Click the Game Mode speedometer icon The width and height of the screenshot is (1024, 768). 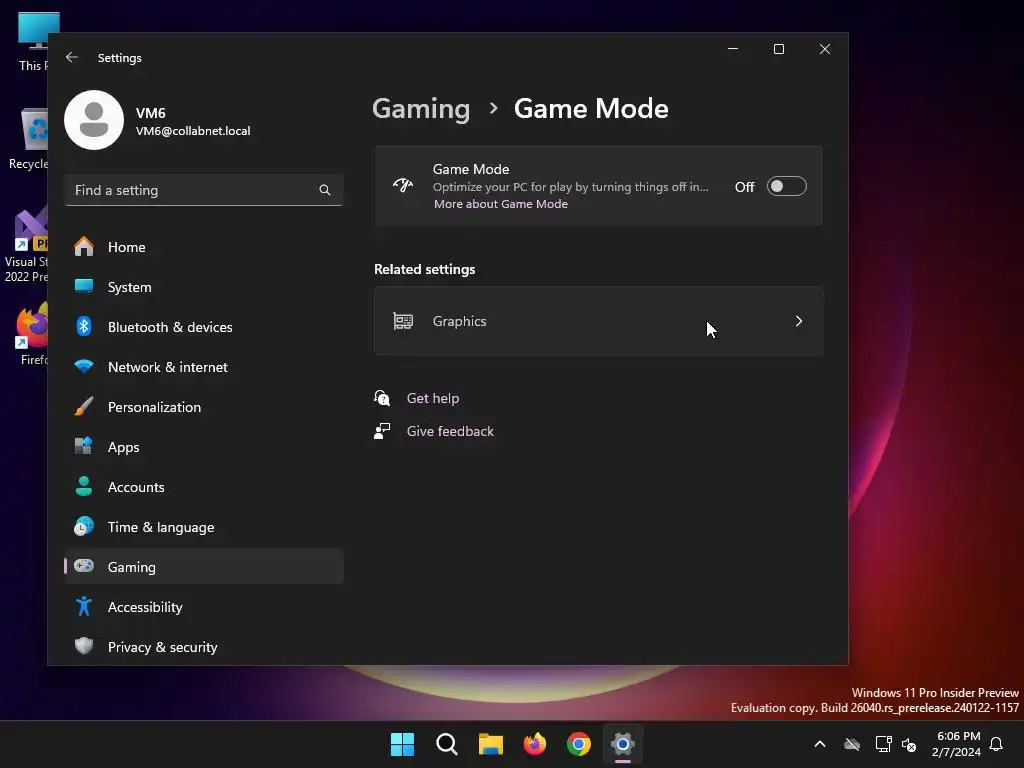point(403,185)
